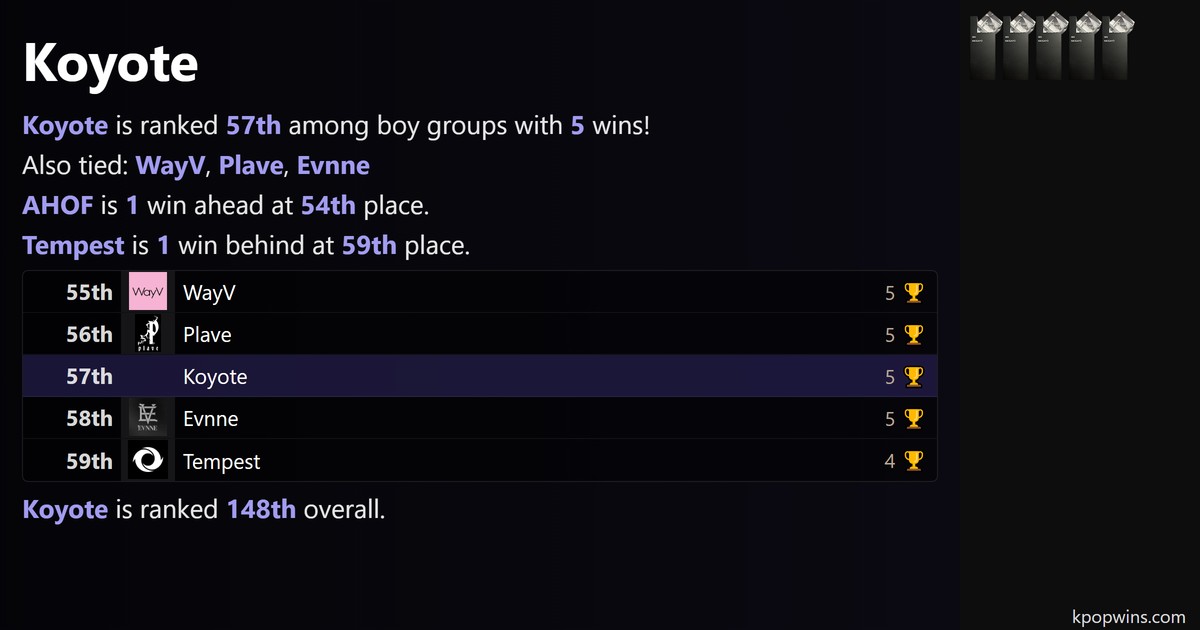Screen dimensions: 1200x630
Task: Click the leftmost award trophy thumbnail at the top
Action: [x=986, y=46]
